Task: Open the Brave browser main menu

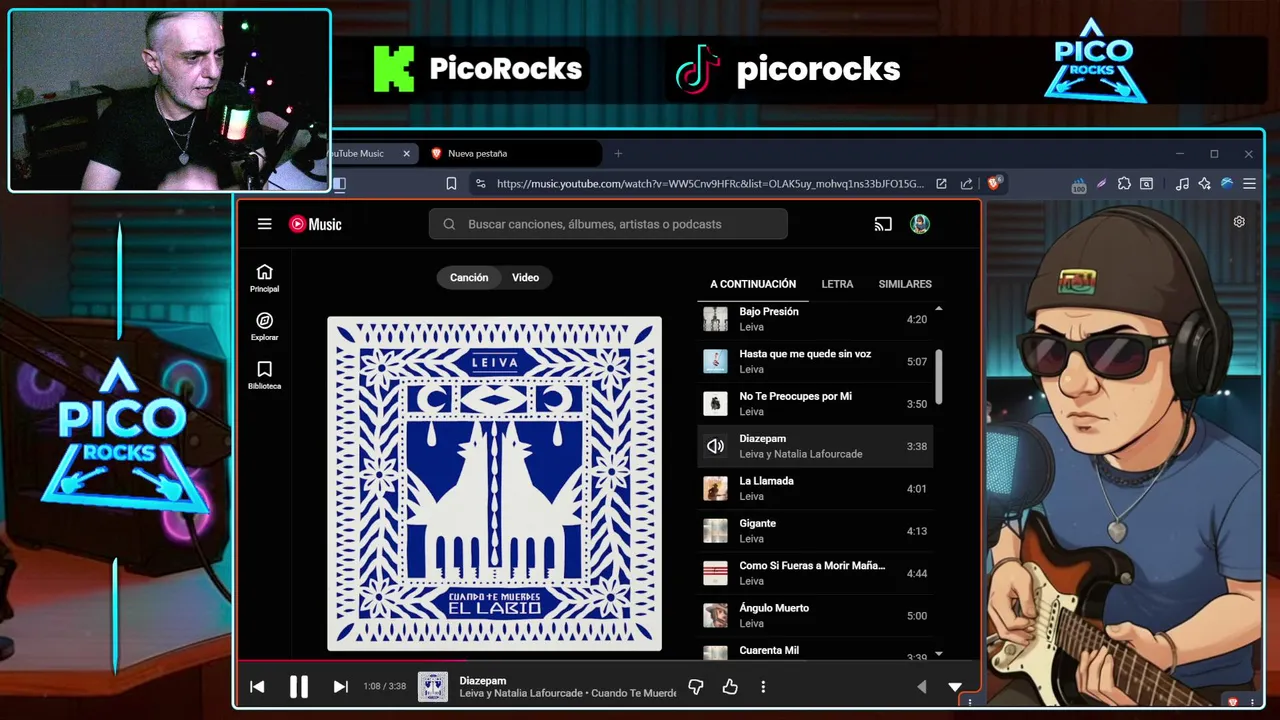Action: click(x=1249, y=184)
